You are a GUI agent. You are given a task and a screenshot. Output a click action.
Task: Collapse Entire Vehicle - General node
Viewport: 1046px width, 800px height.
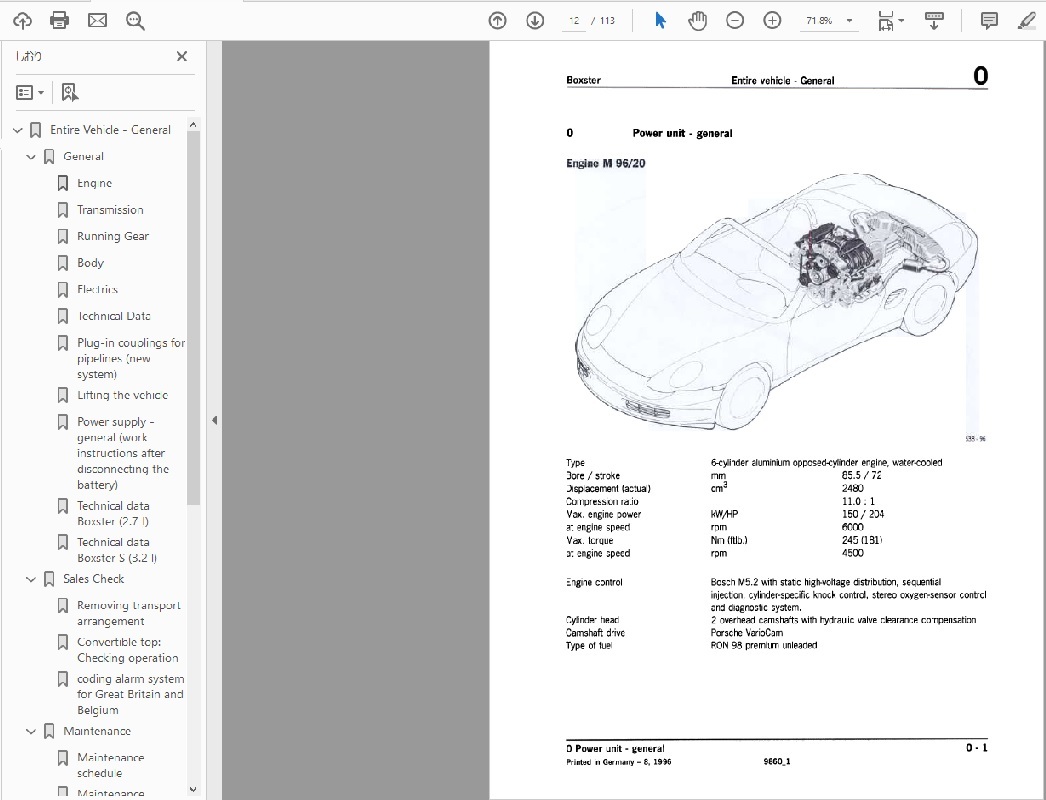click(x=17, y=130)
